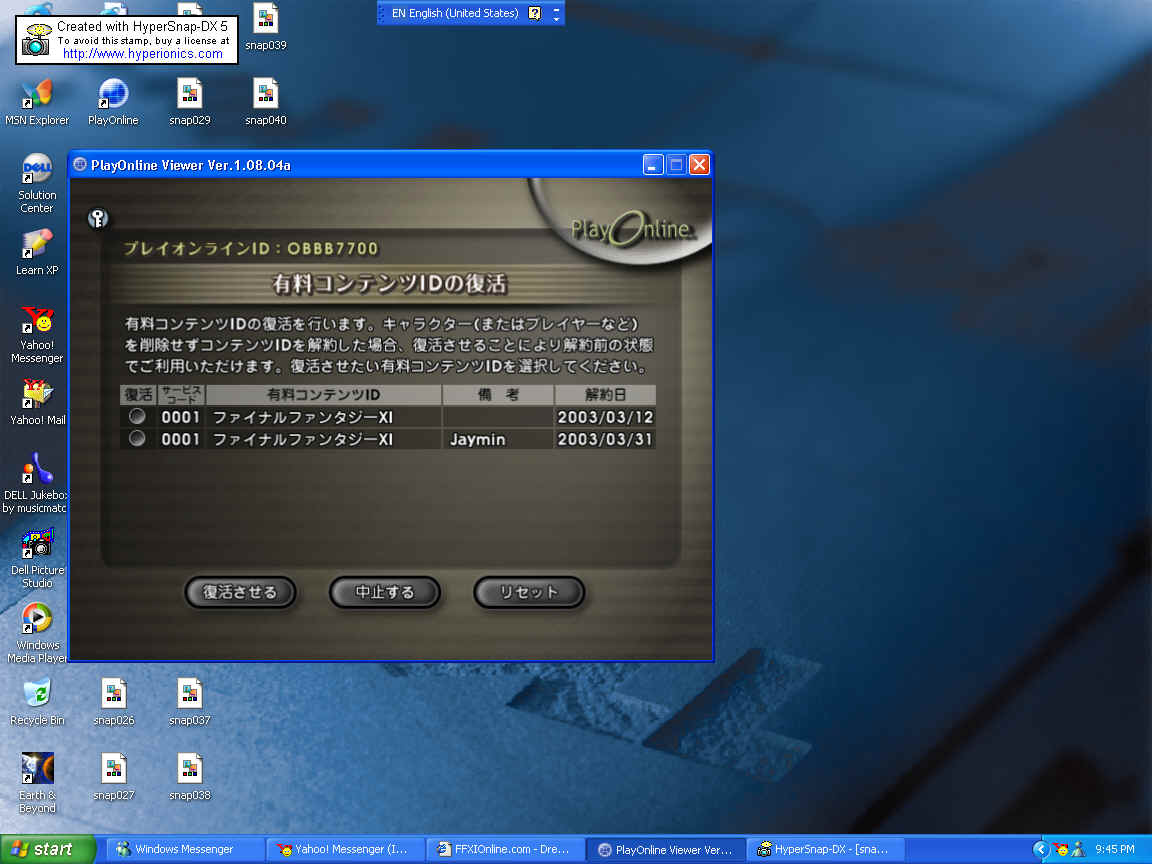Select snap037 file icon
This screenshot has height=864, width=1152.
(190, 702)
